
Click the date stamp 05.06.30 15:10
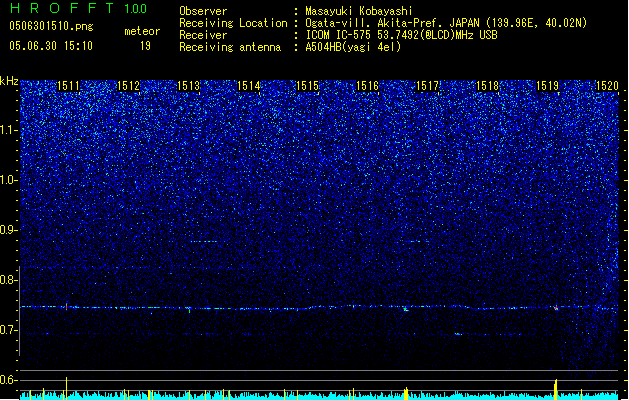[x=51, y=46]
